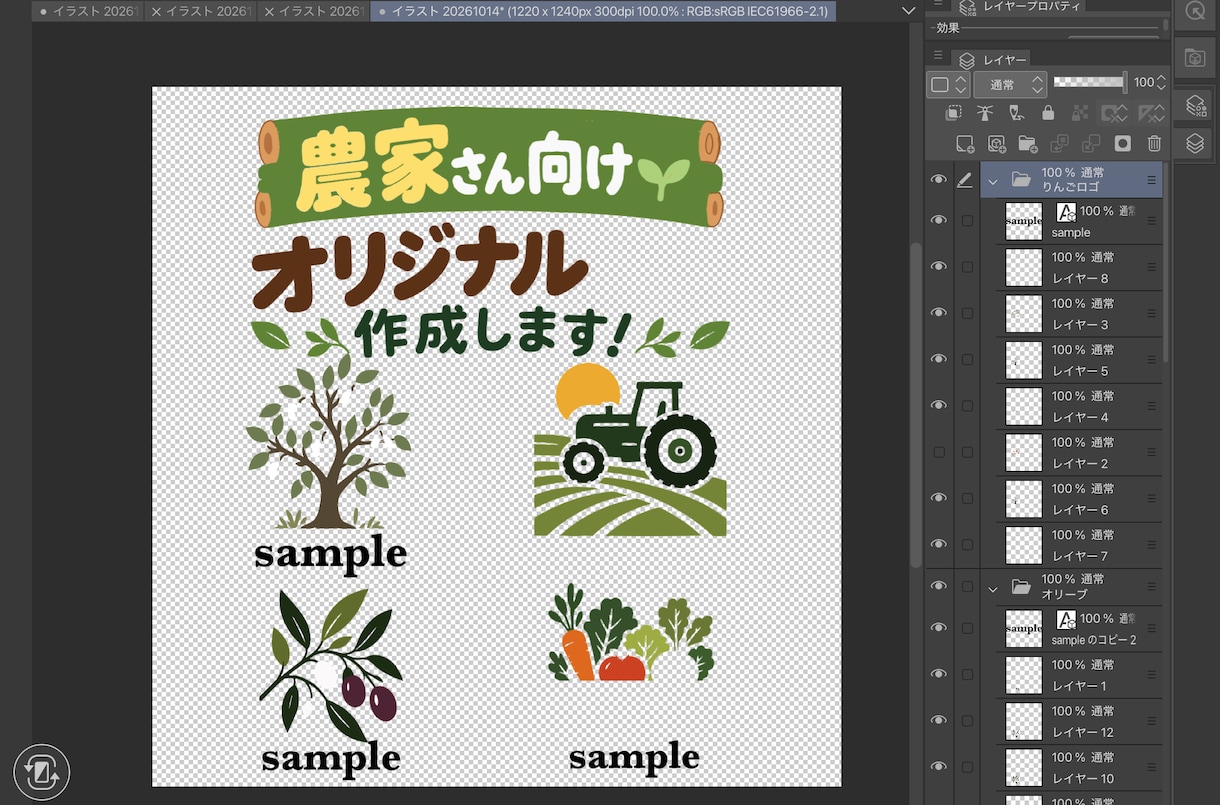
Task: Hide the レイヤー 8 layer
Action: [x=938, y=266]
